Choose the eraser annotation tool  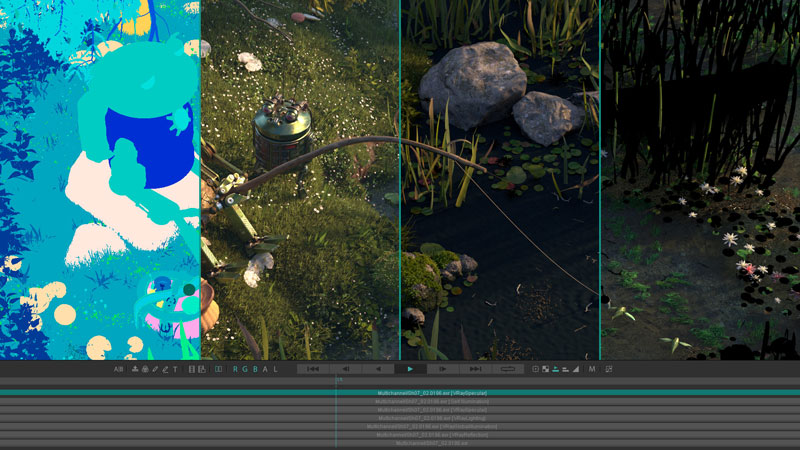pyautogui.click(x=165, y=369)
